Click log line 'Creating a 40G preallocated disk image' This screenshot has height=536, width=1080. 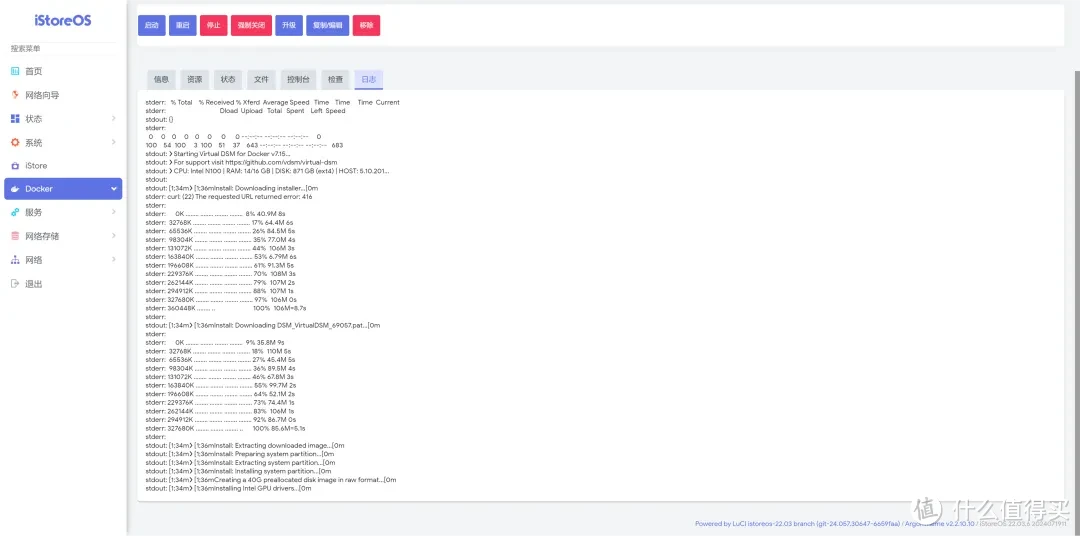271,480
